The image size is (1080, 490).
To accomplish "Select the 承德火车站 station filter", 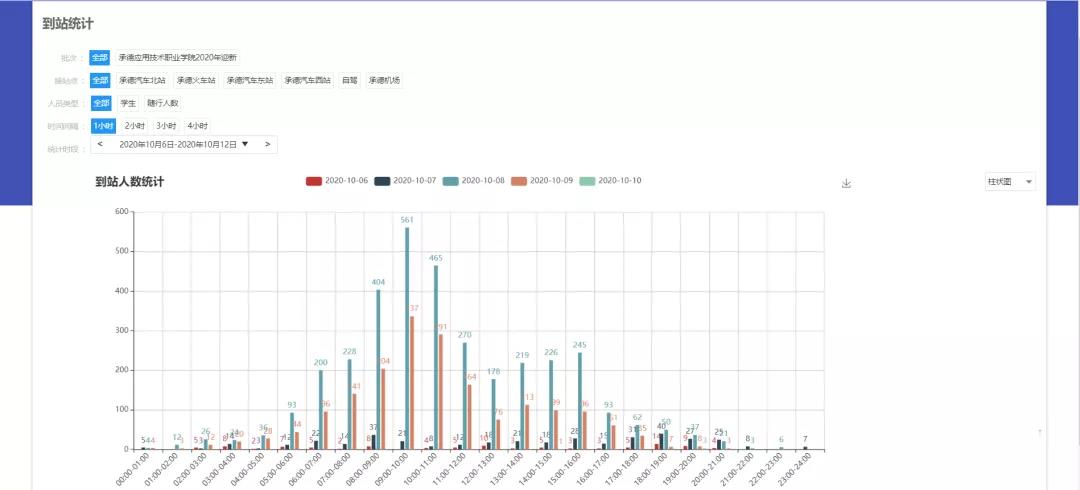I will pos(196,80).
